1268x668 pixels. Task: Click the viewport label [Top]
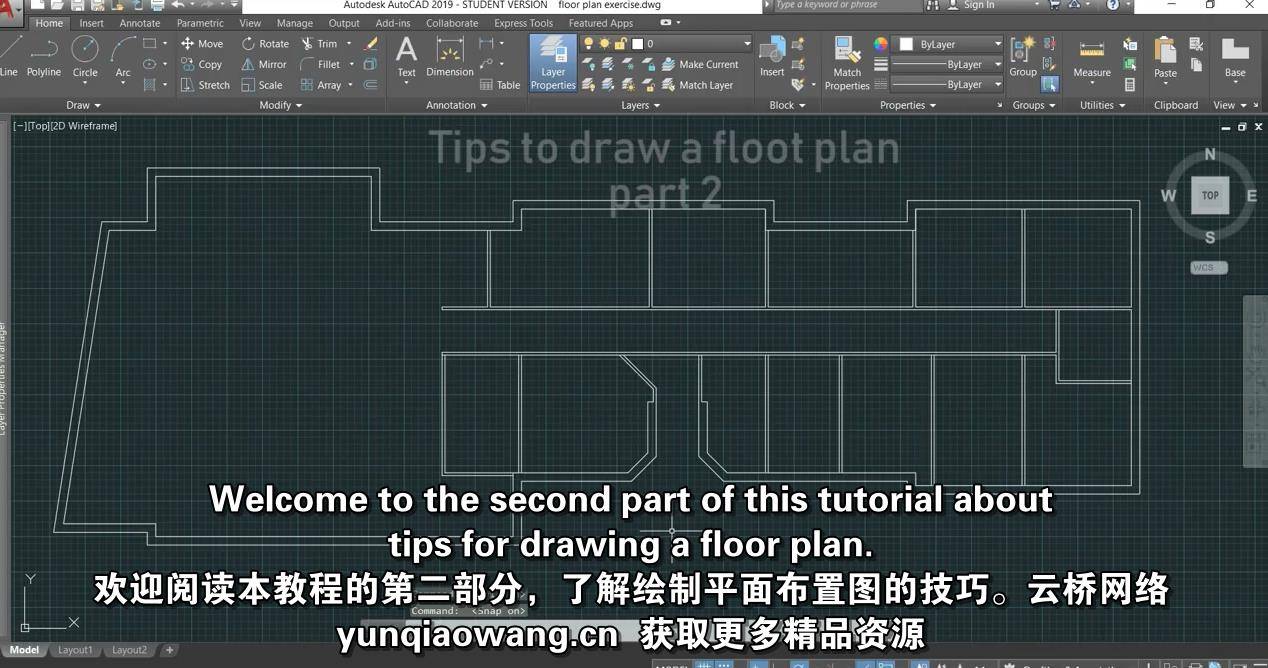point(39,126)
